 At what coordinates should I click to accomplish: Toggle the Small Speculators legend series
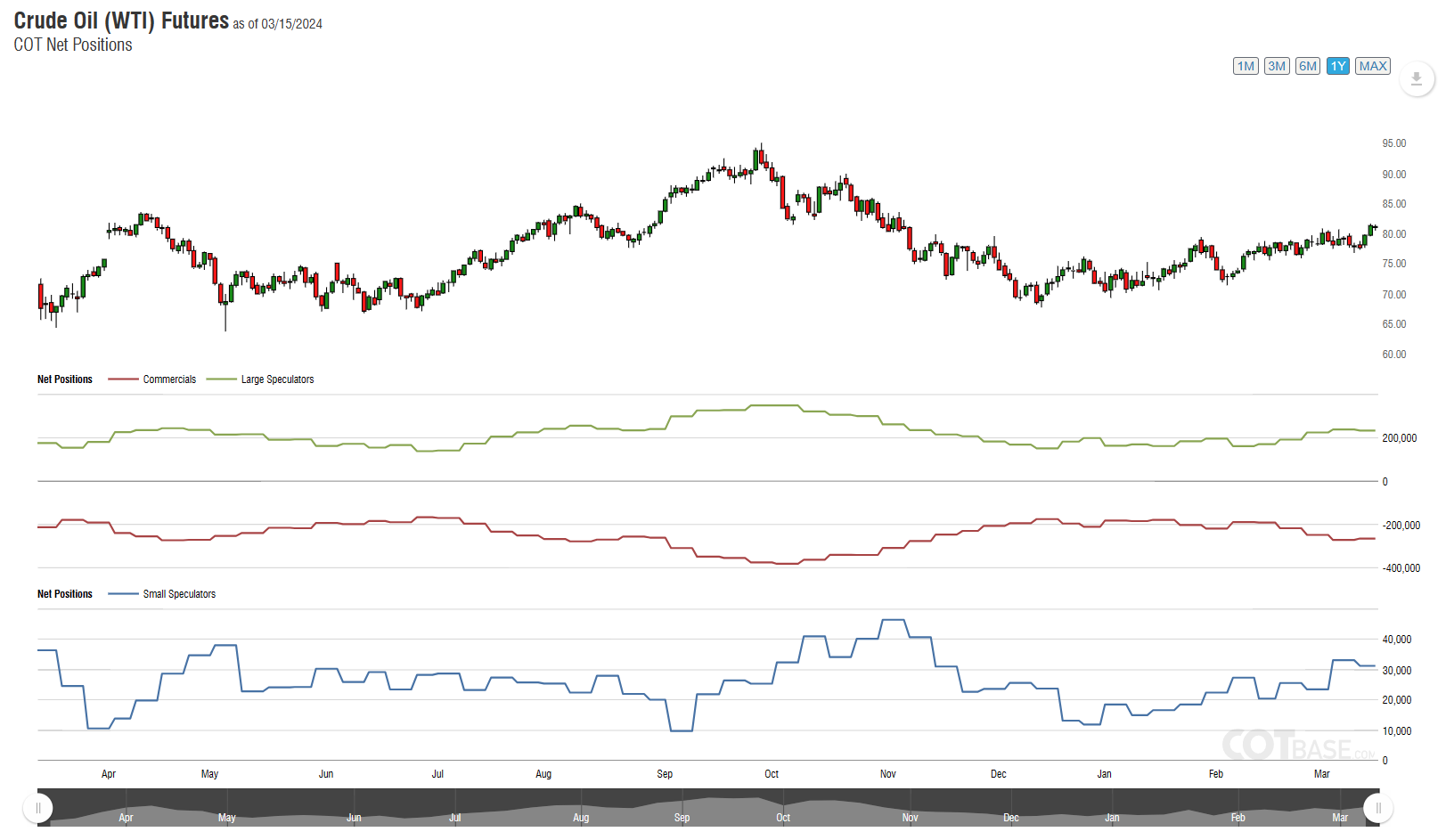[162, 594]
